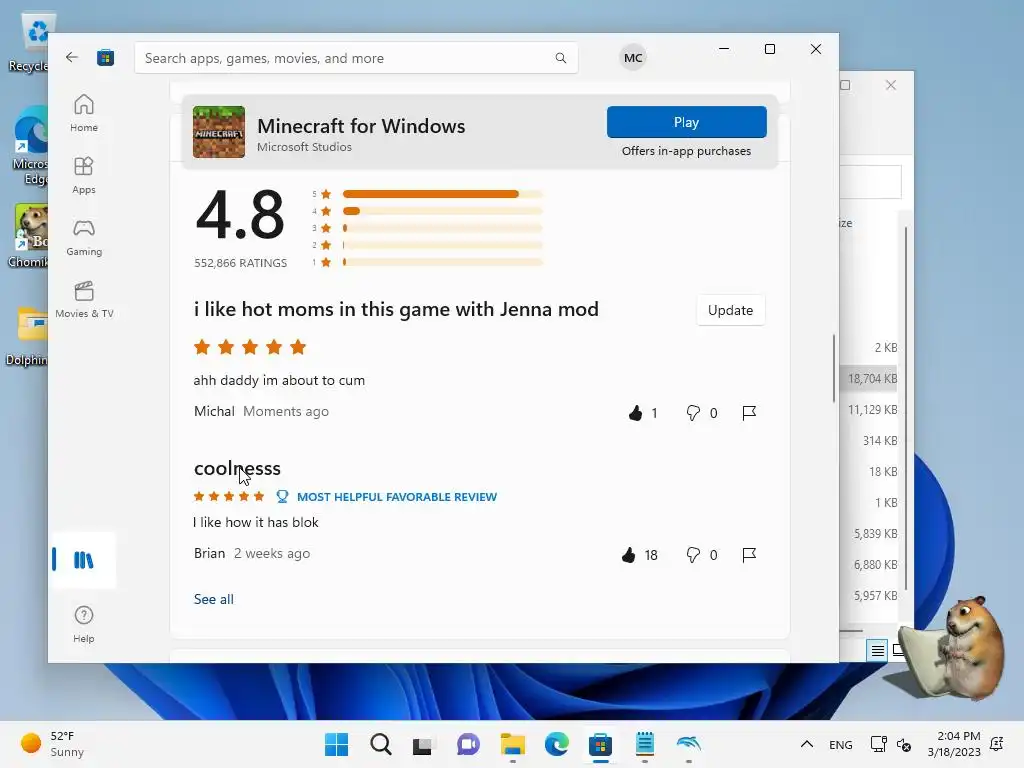Open Movies & TV section
This screenshot has height=768, width=1024.
click(84, 299)
